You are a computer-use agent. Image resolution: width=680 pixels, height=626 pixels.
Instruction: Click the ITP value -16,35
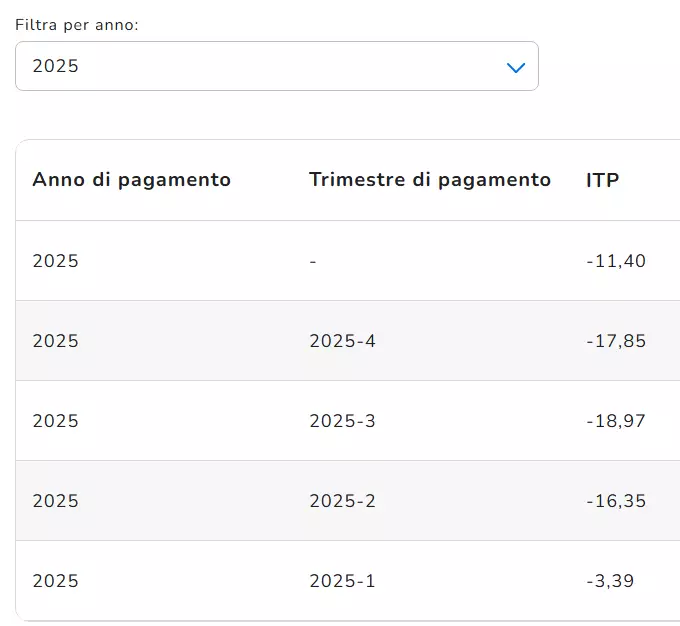616,501
